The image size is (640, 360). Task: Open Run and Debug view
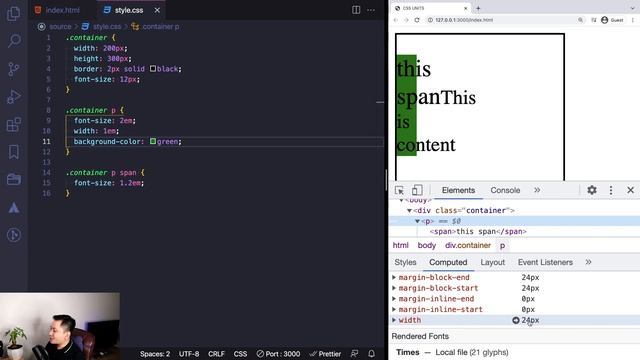13,97
